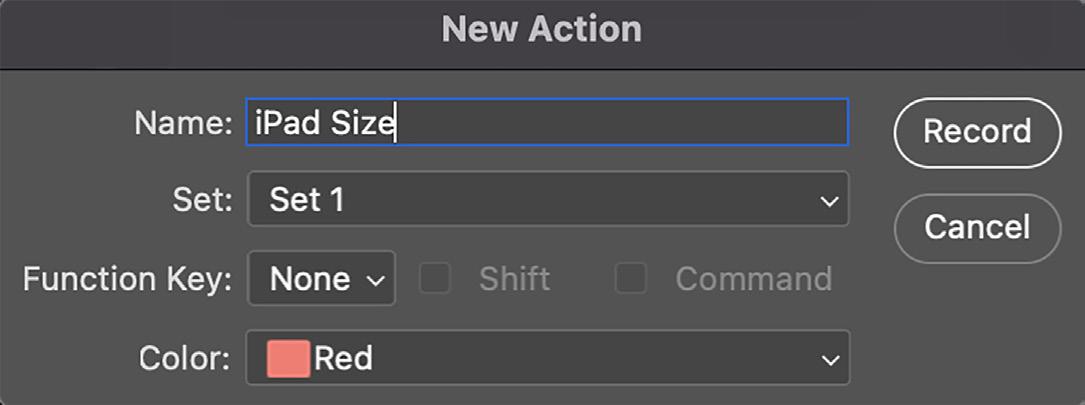Click the Red text in Color dropdown
1085x405 pixels.
click(343, 358)
